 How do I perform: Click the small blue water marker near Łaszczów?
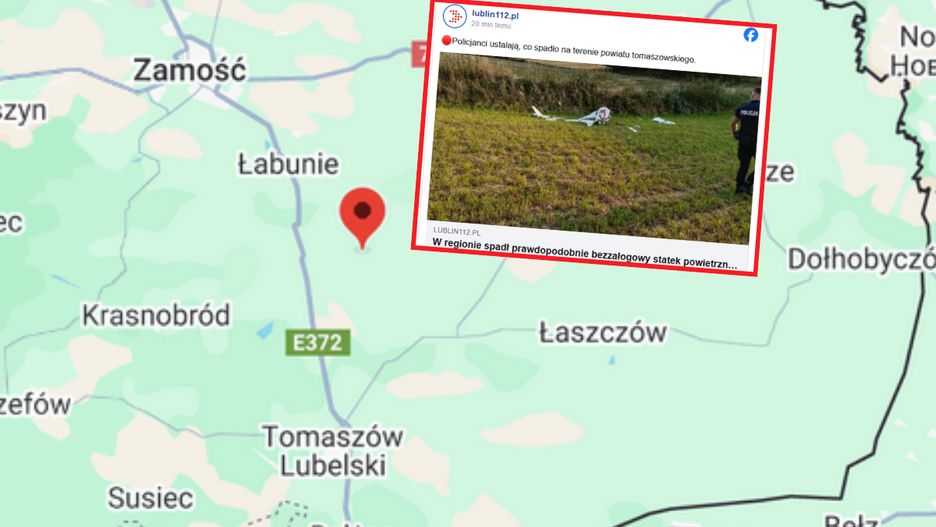click(611, 360)
